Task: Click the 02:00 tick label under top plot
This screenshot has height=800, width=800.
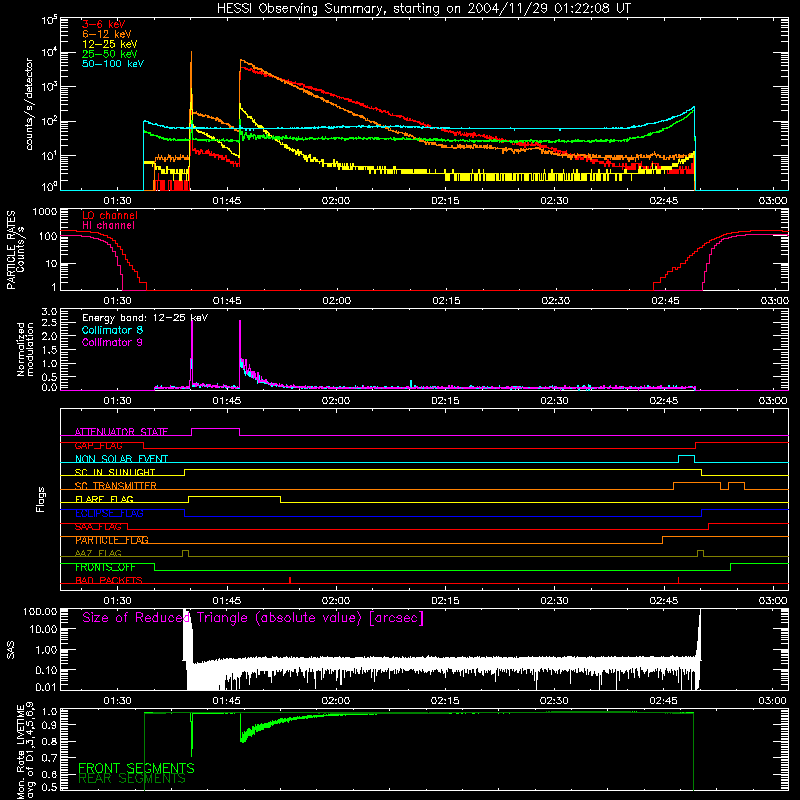Action: 336,201
